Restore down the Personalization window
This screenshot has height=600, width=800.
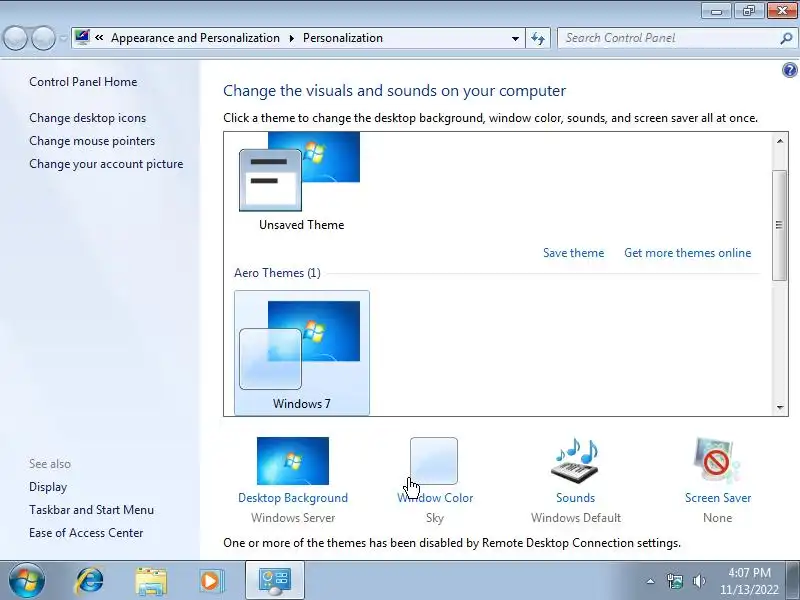point(748,11)
